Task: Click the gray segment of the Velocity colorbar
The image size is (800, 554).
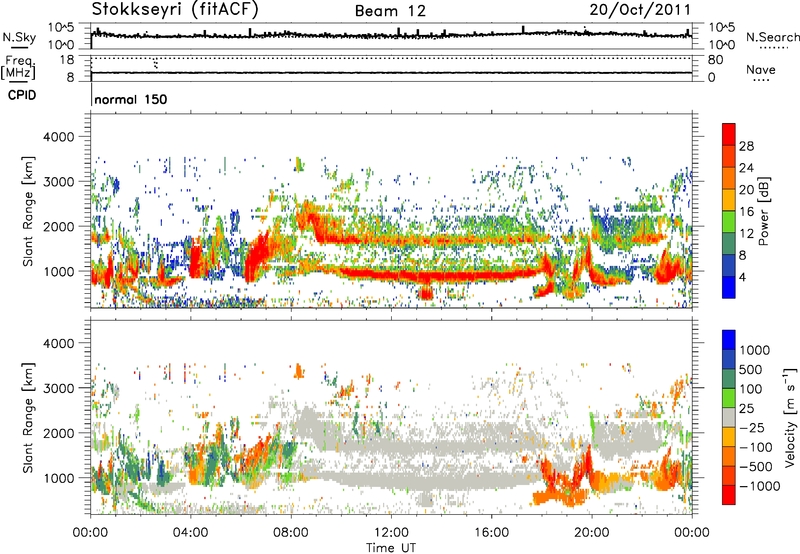Action: tap(729, 417)
